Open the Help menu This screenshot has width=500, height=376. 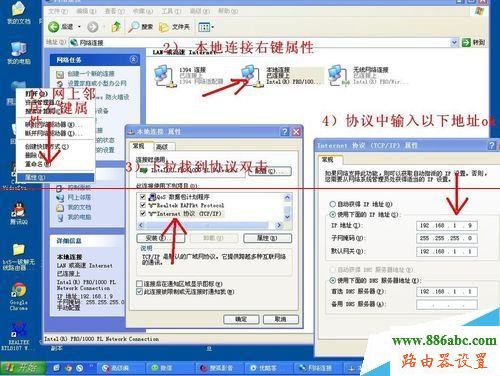click(228, 11)
